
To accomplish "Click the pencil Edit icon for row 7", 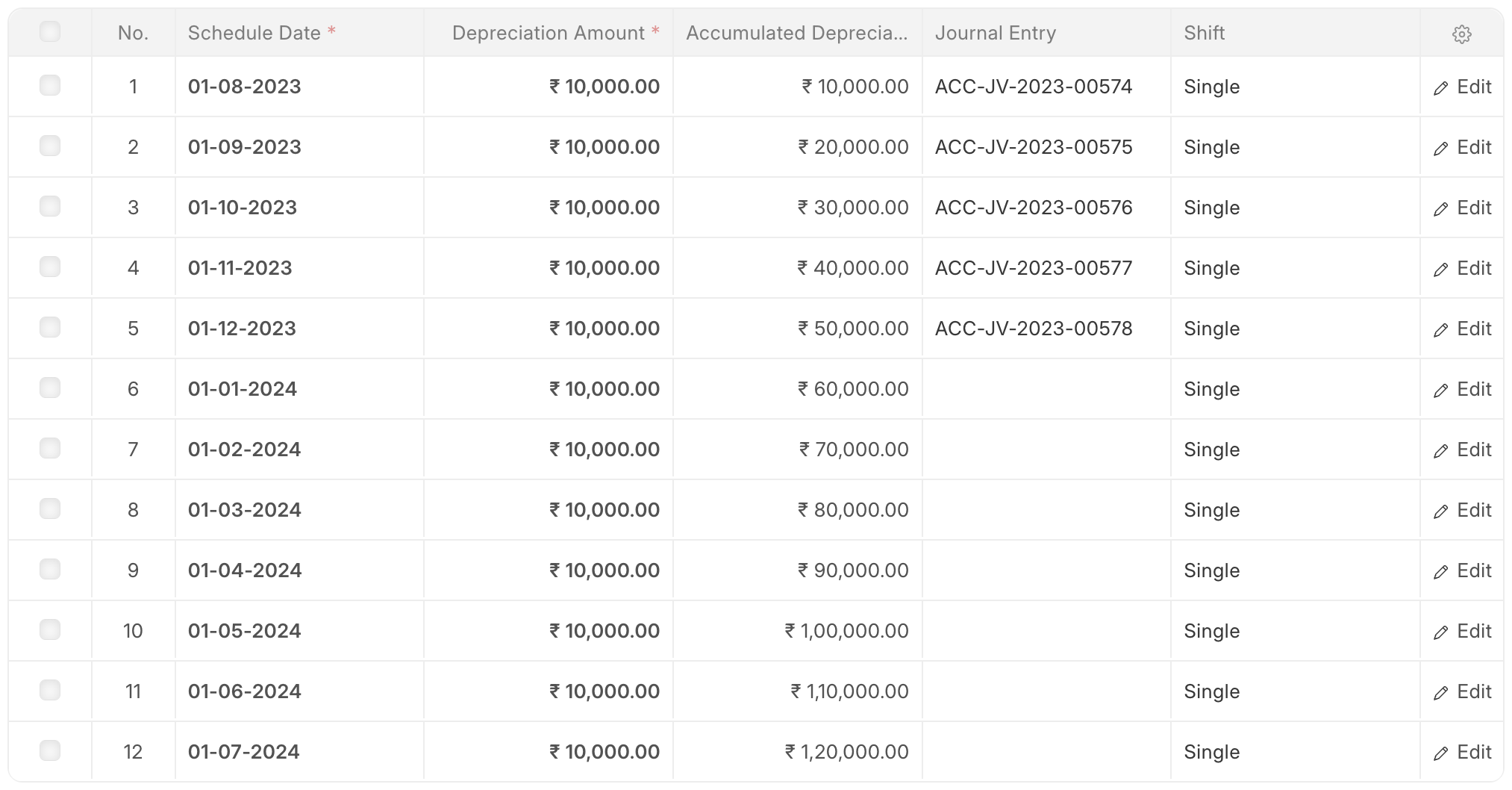I will click(x=1441, y=451).
